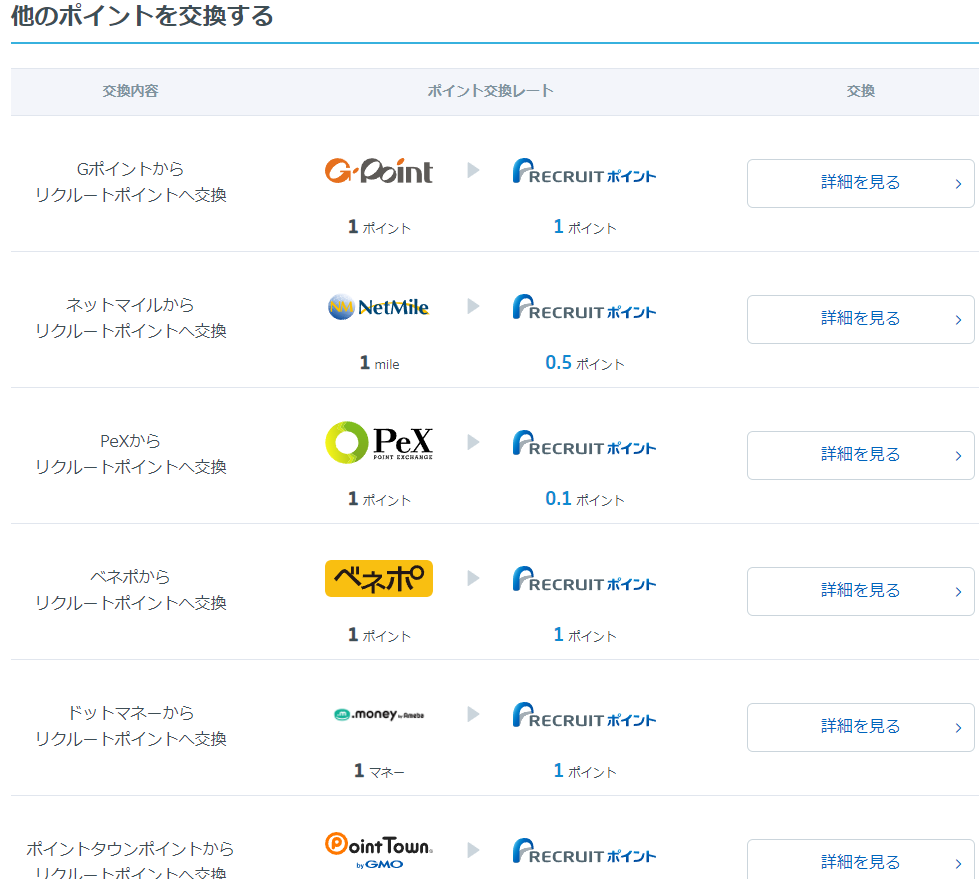The height and width of the screenshot is (879, 979).
Task: Click the Recruit Point logo in the ベネポ row
Action: pyautogui.click(x=584, y=579)
